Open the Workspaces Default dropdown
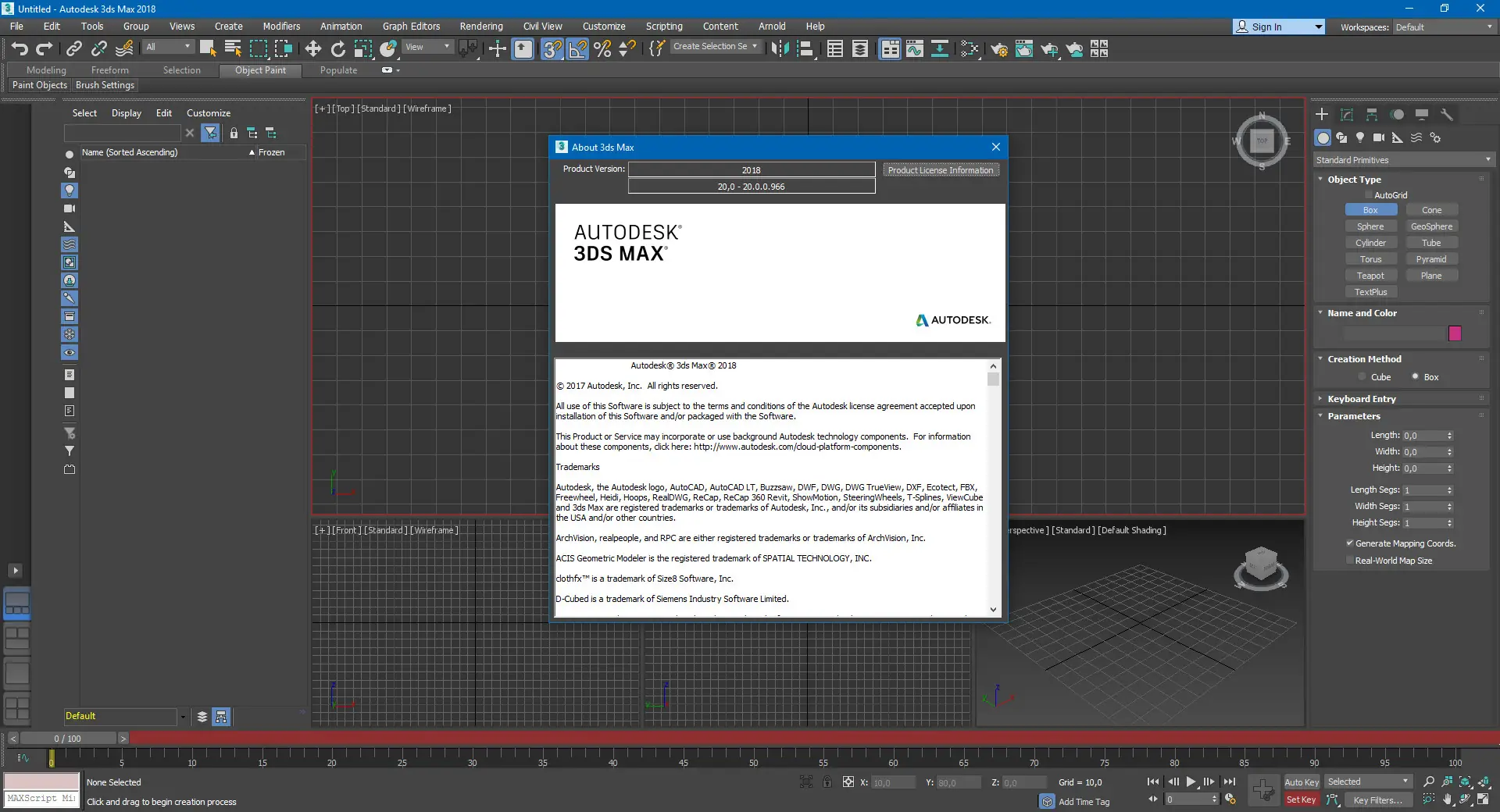Screen dimensions: 1500x812 pyautogui.click(x=1444, y=27)
